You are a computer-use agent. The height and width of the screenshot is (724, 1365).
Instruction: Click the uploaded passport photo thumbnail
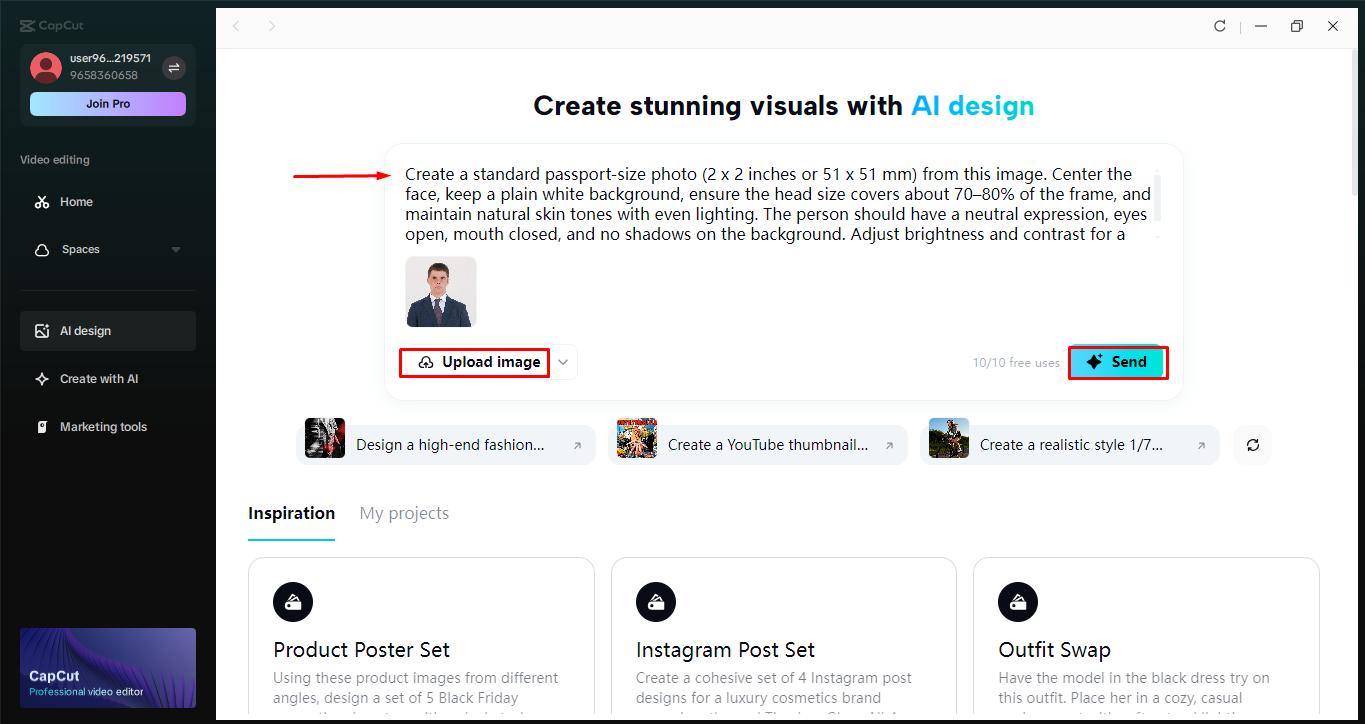(441, 291)
